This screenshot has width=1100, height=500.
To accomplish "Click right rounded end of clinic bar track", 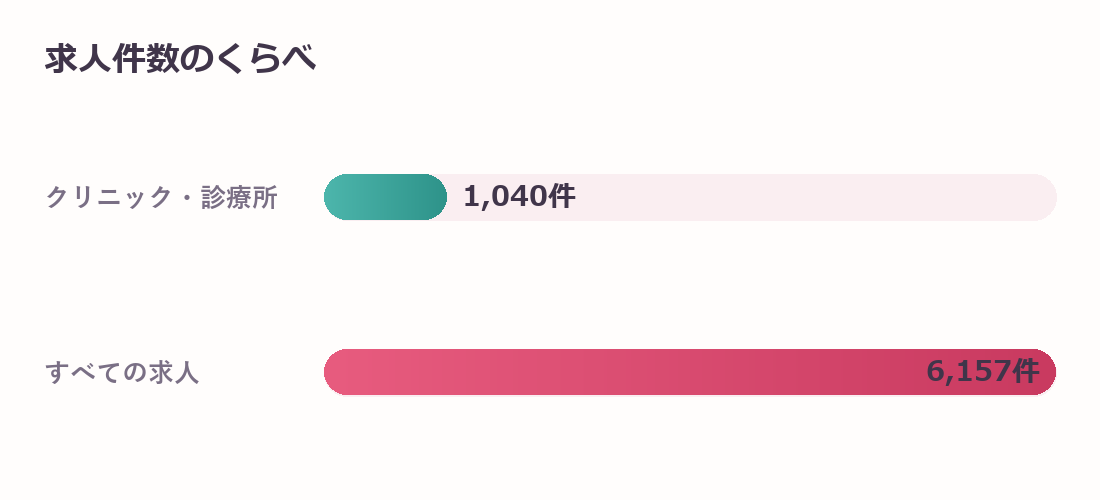I will 1045,197.
